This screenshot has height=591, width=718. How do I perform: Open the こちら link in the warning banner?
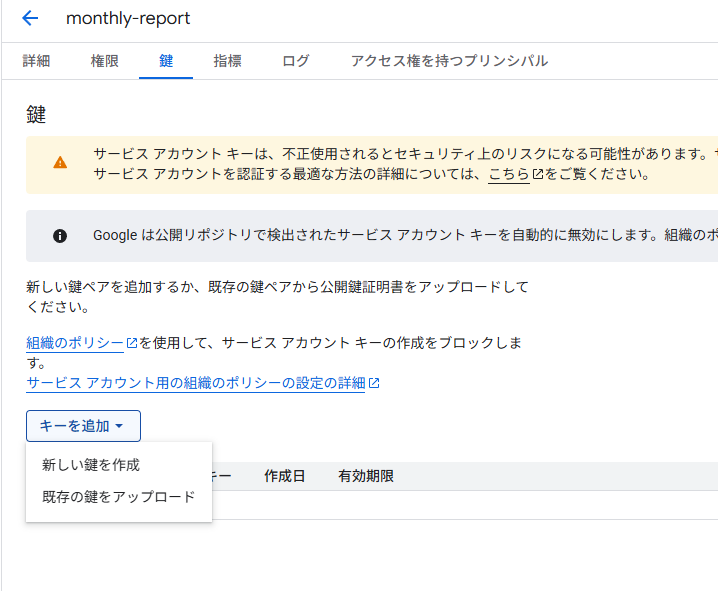pyautogui.click(x=509, y=174)
